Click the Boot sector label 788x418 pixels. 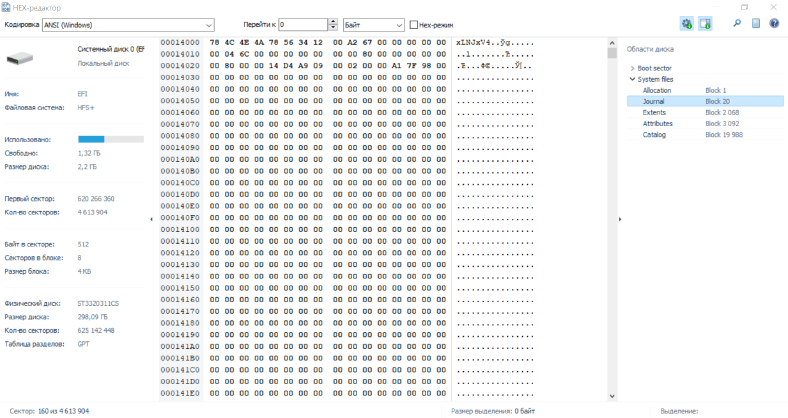(654, 68)
